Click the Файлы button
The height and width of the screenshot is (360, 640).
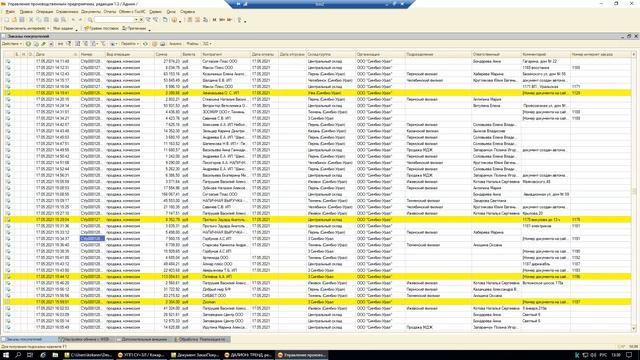tap(192, 44)
